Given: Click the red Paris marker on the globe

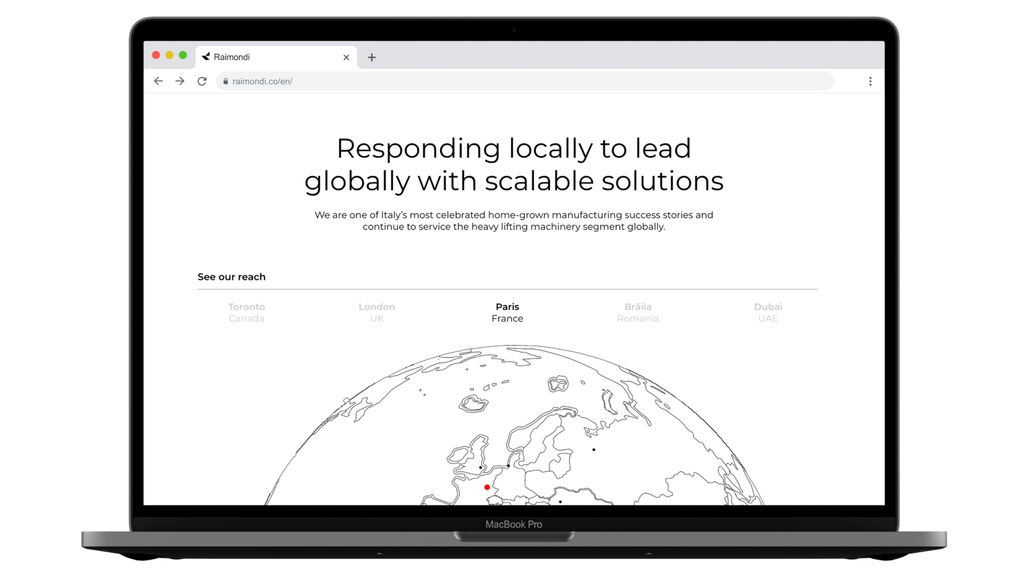Looking at the screenshot, I should [x=487, y=488].
